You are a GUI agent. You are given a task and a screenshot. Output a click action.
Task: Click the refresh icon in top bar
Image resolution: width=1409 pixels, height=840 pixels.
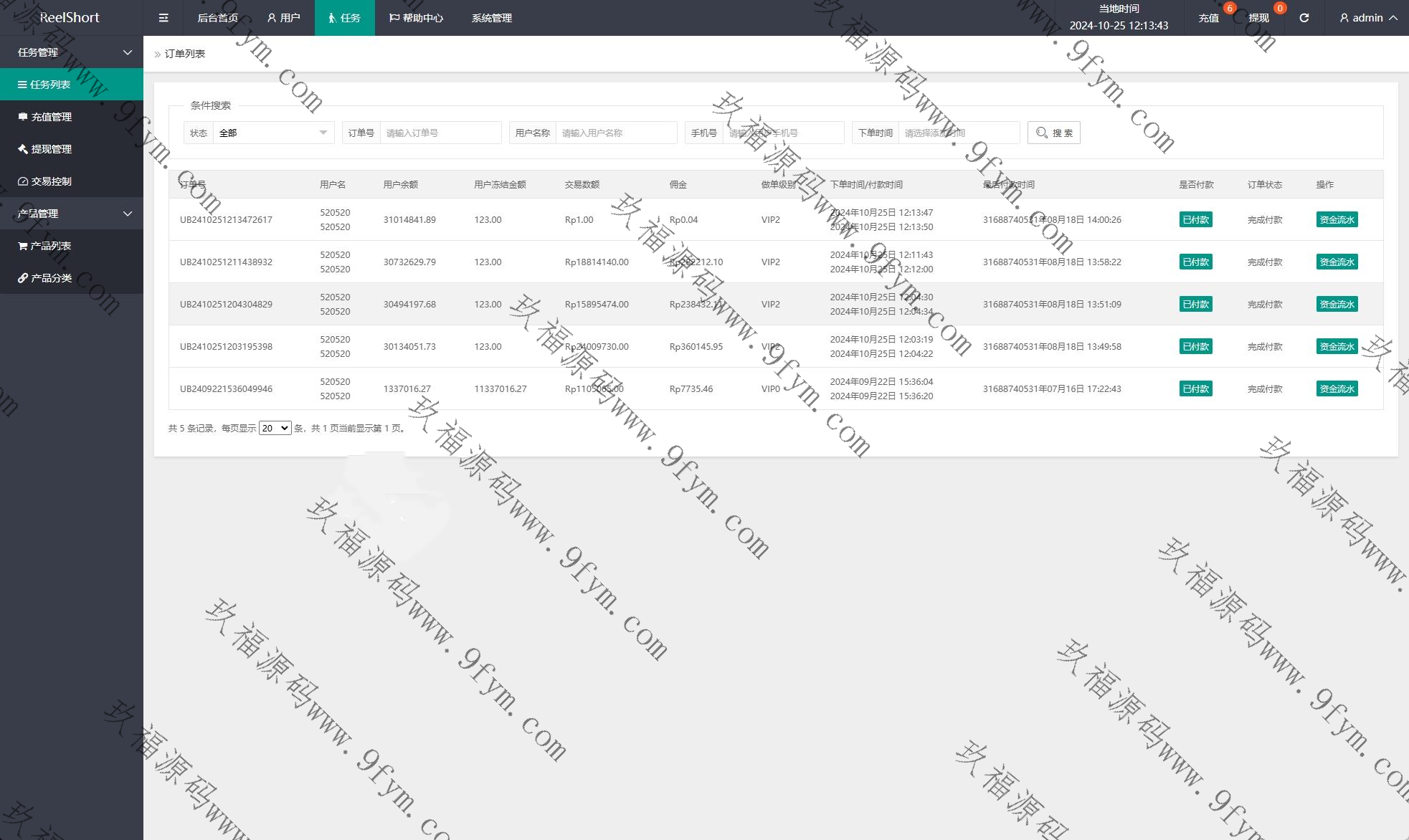(x=1304, y=18)
